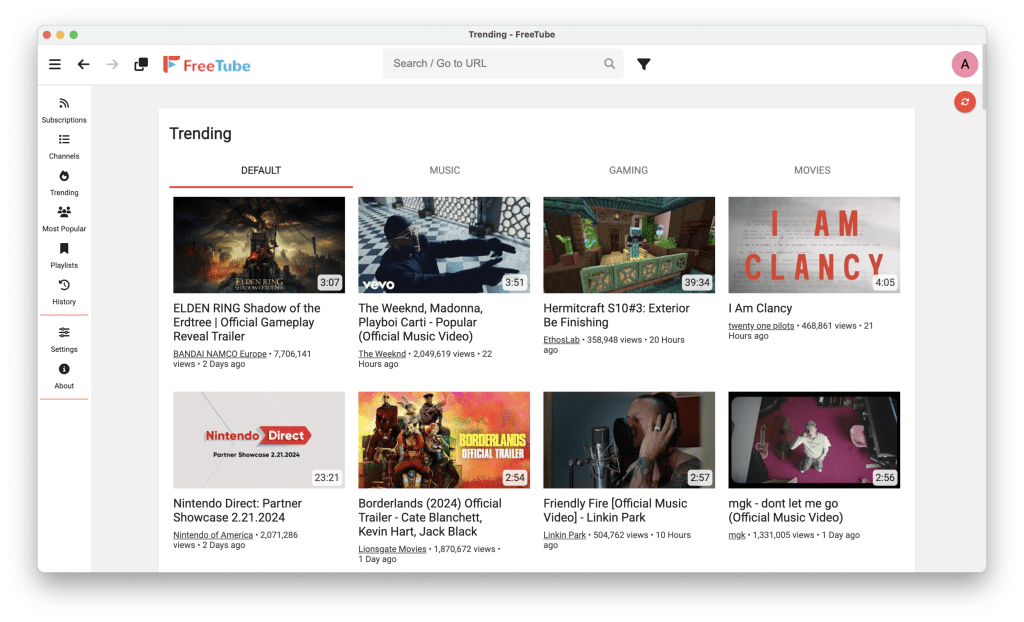The width and height of the screenshot is (1024, 622).
Task: Visit the mgk channel link
Action: (x=737, y=535)
